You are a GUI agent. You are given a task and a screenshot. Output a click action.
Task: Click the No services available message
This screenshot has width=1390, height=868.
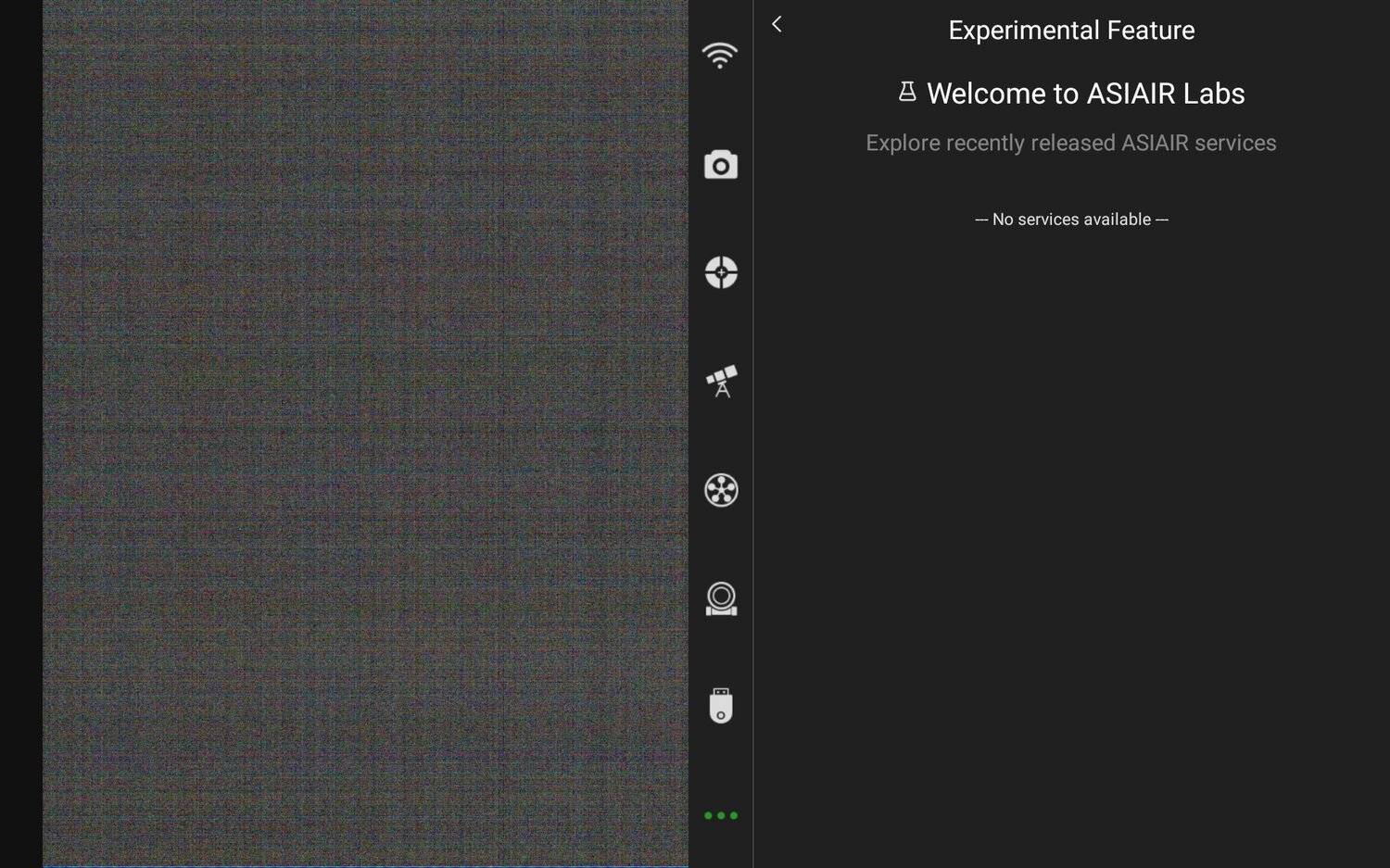pyautogui.click(x=1070, y=220)
